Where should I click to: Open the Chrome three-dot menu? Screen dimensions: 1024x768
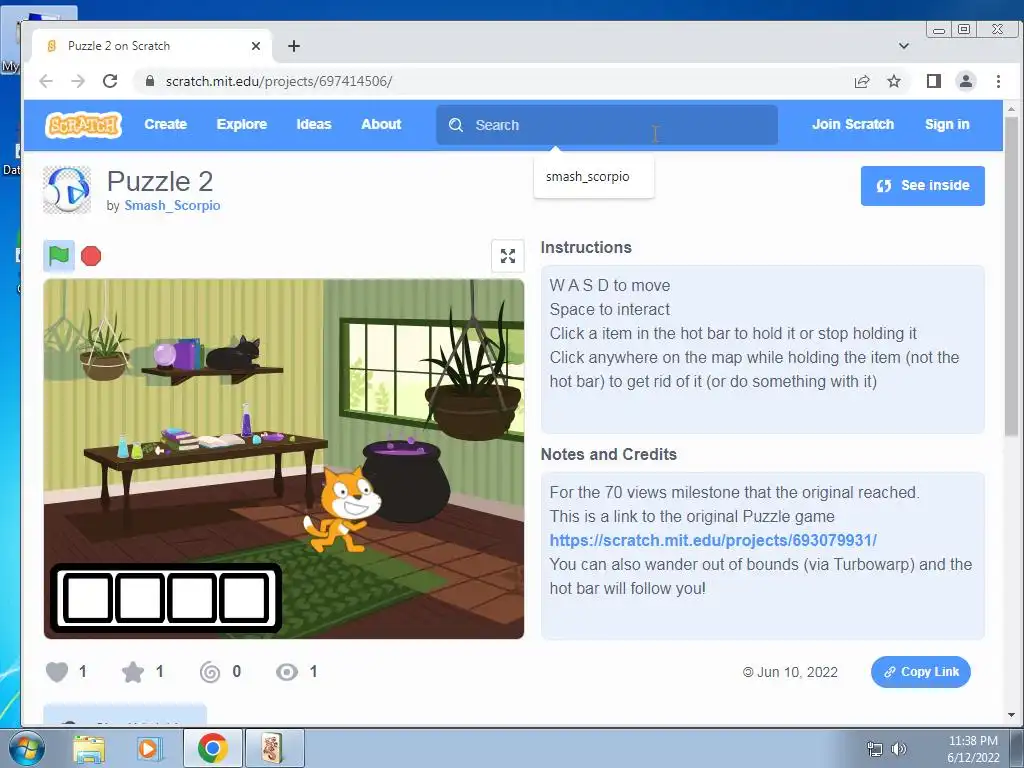click(998, 81)
